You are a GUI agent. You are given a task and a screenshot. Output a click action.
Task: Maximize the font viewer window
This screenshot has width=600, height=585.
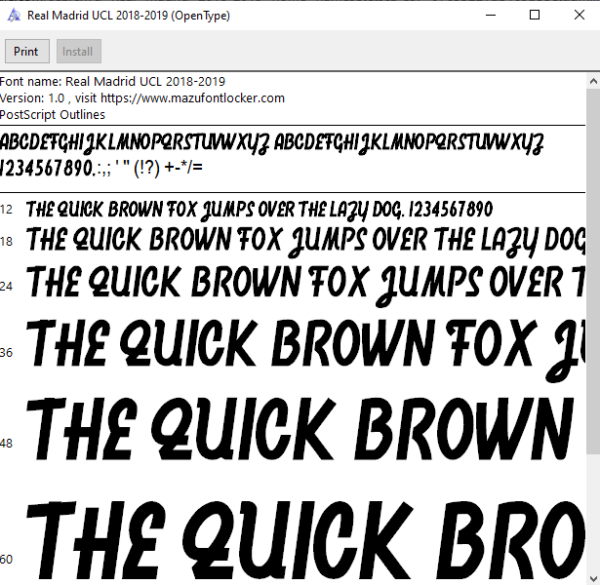tap(535, 15)
